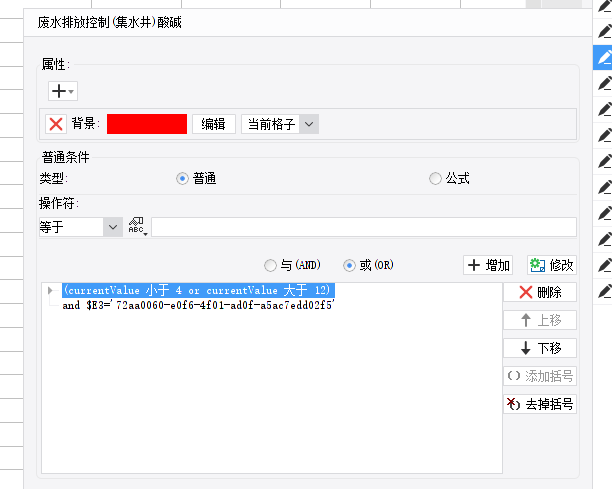Click the 上移 move up button
This screenshot has height=489, width=612.
[x=540, y=320]
